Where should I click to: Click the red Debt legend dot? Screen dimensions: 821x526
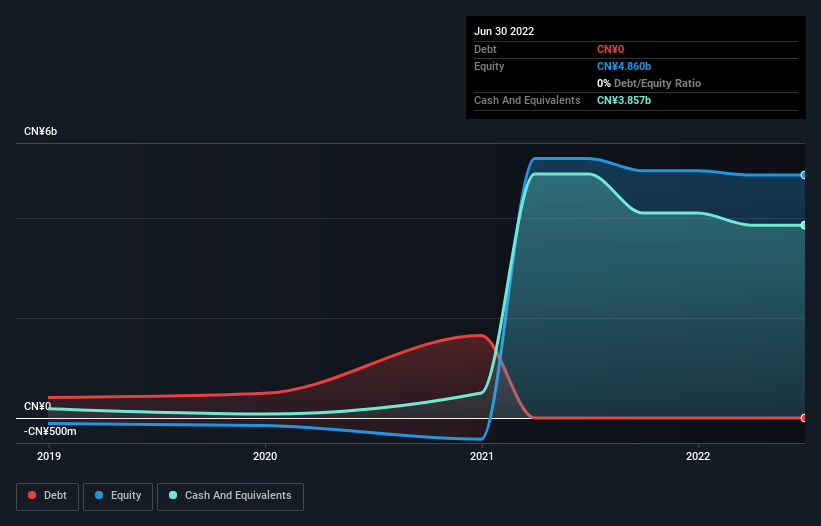32,495
